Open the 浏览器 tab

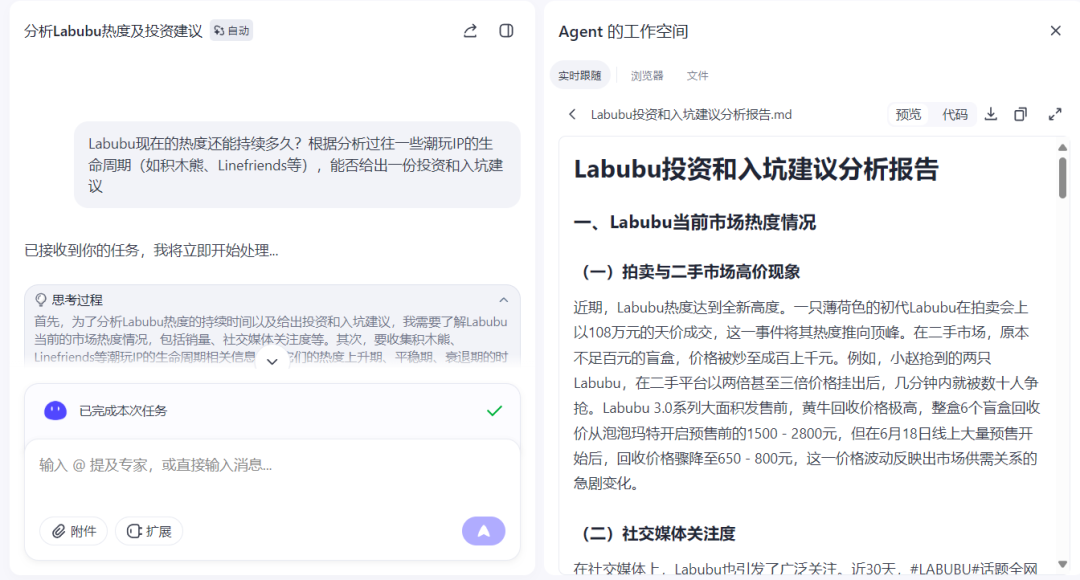click(647, 76)
